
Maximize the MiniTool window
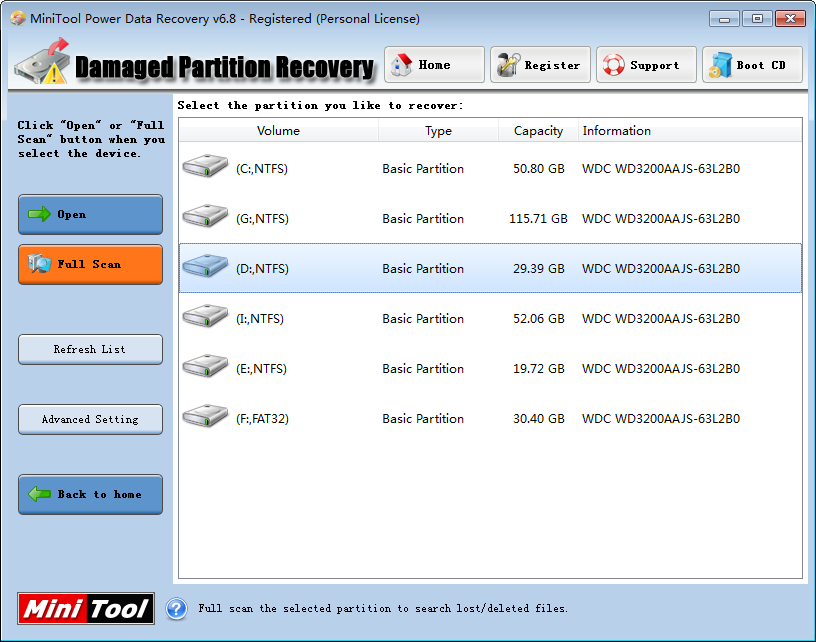(757, 19)
